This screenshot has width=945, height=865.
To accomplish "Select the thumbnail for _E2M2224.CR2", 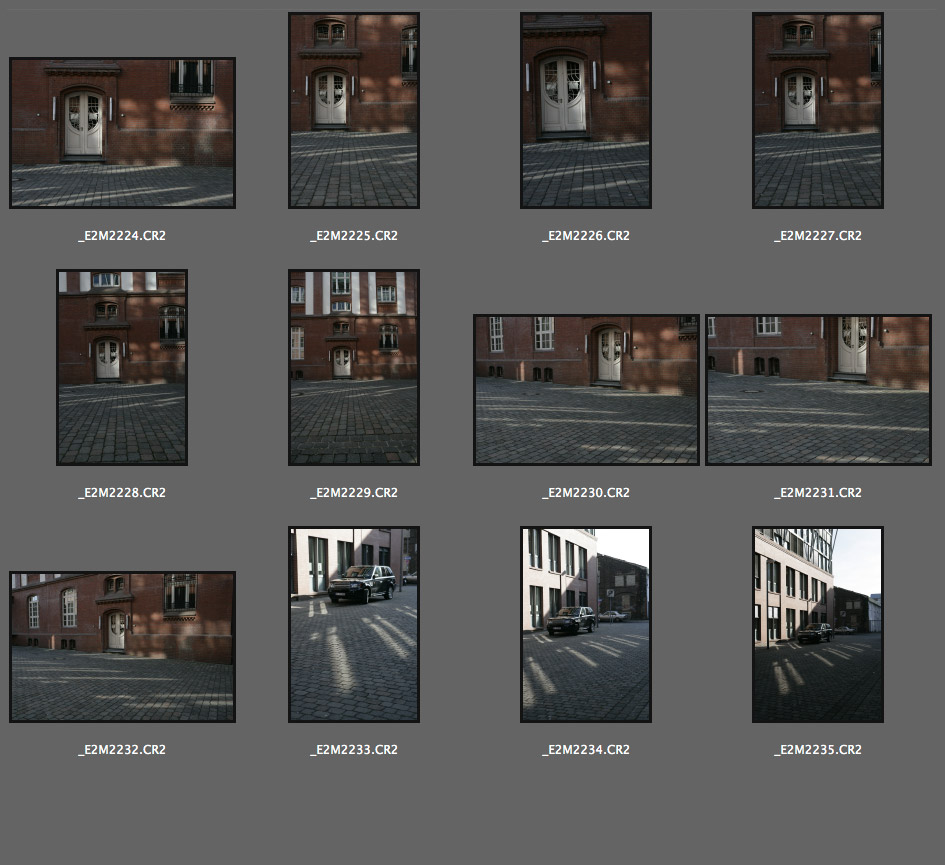I will [122, 133].
